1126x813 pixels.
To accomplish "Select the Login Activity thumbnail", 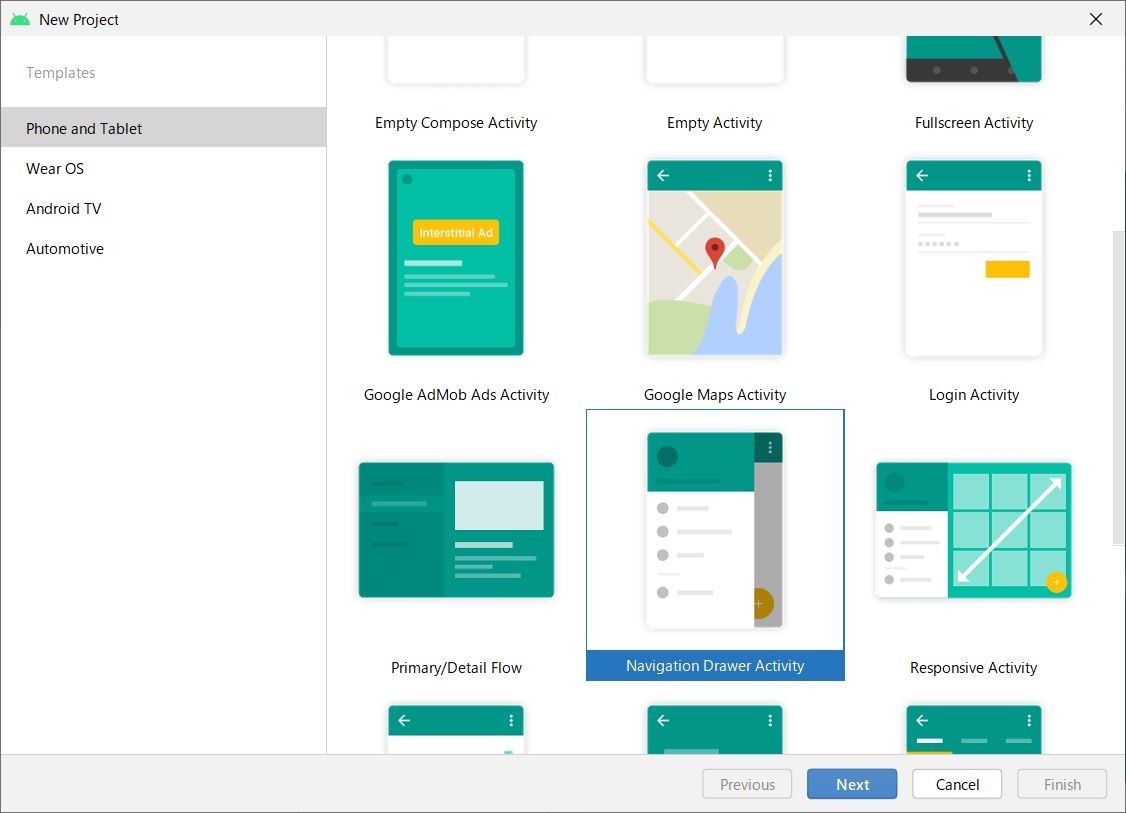I will tap(974, 258).
